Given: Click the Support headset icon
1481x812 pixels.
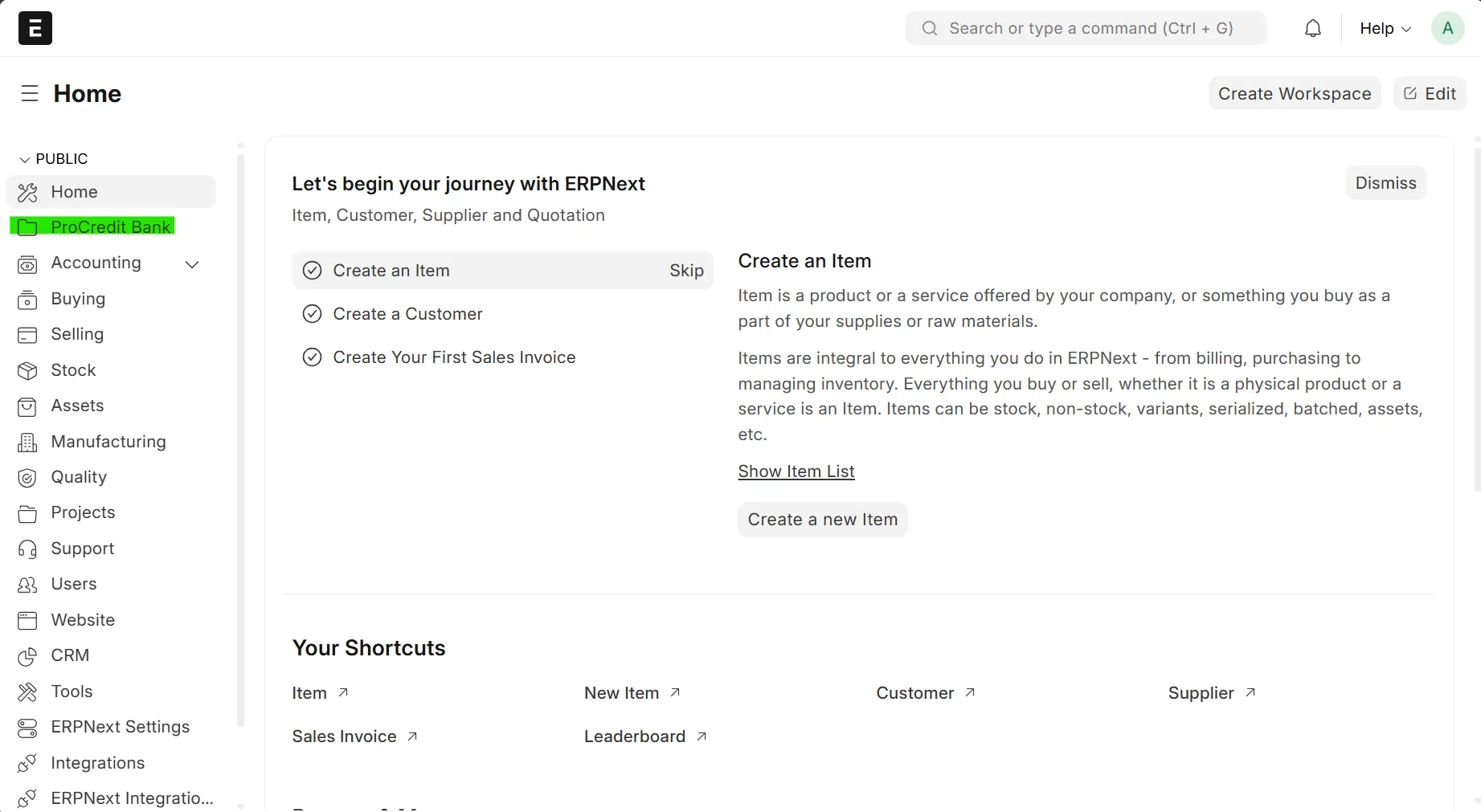Looking at the screenshot, I should (27, 549).
